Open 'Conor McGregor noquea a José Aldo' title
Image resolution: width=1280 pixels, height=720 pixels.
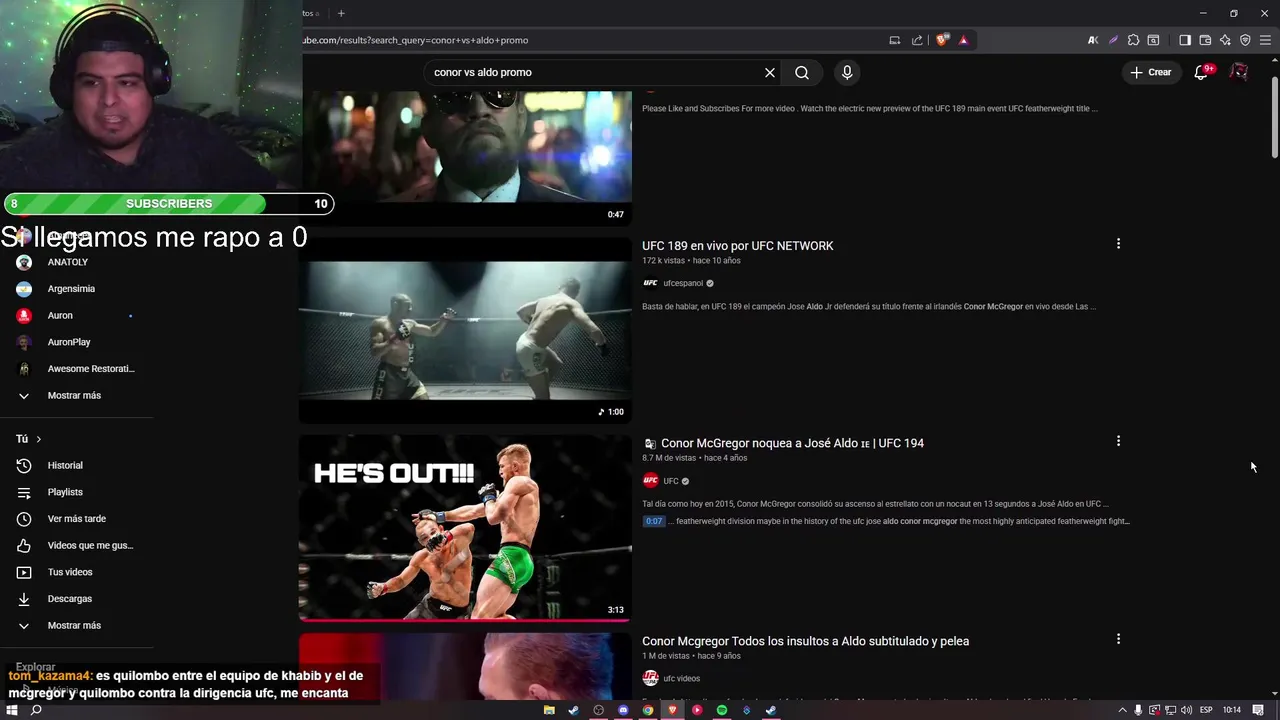[792, 443]
